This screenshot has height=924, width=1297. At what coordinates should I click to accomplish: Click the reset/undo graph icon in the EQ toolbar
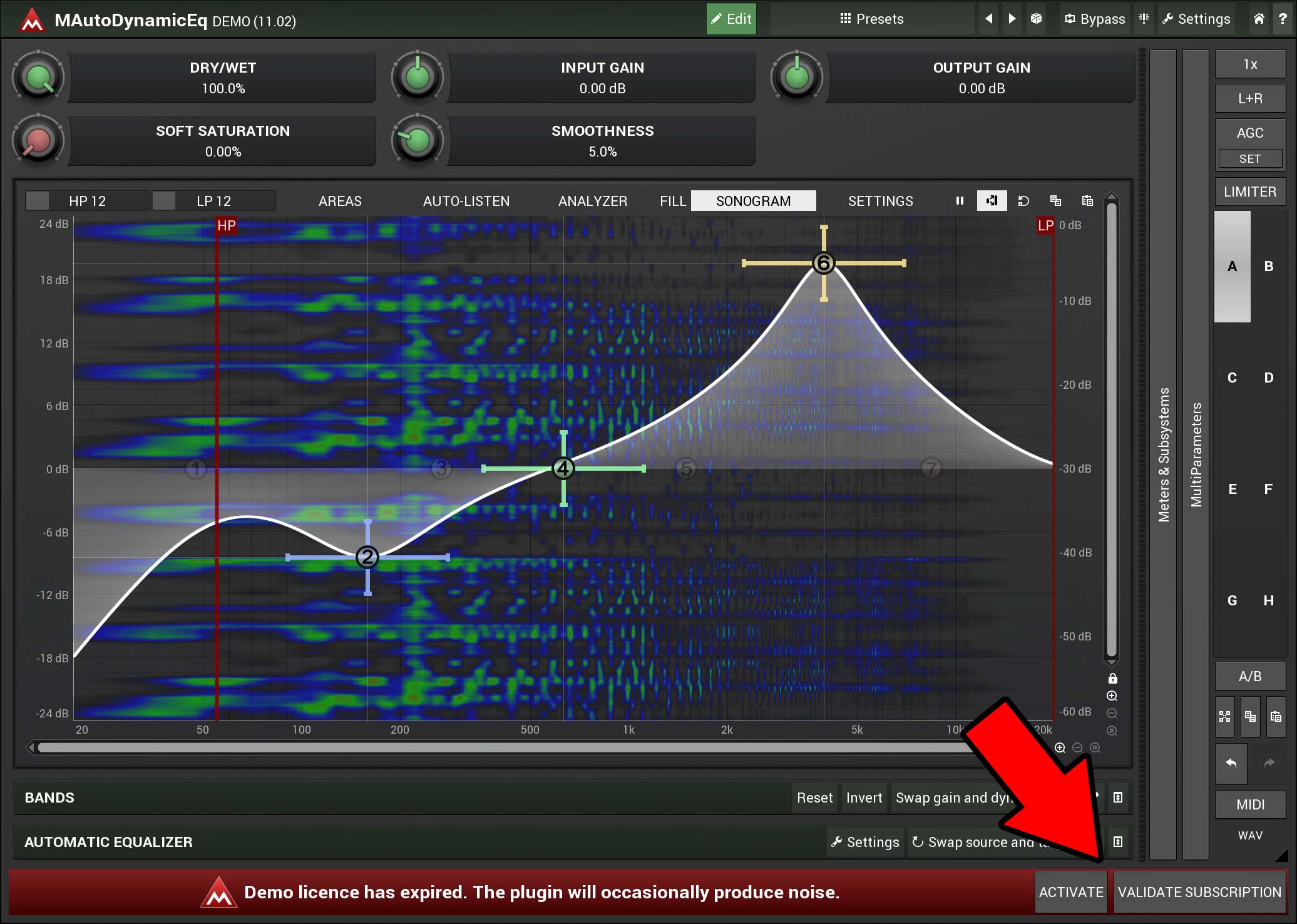point(1023,201)
